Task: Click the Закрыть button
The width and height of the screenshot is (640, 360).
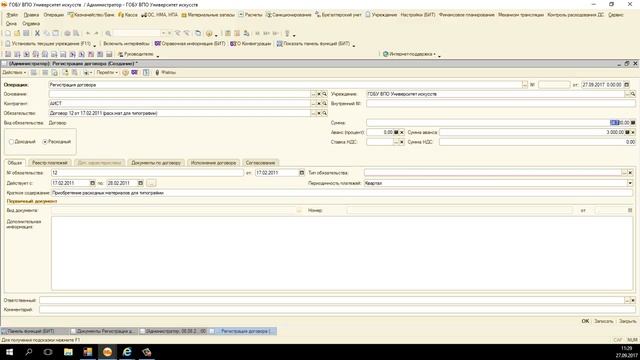Action: pos(627,322)
